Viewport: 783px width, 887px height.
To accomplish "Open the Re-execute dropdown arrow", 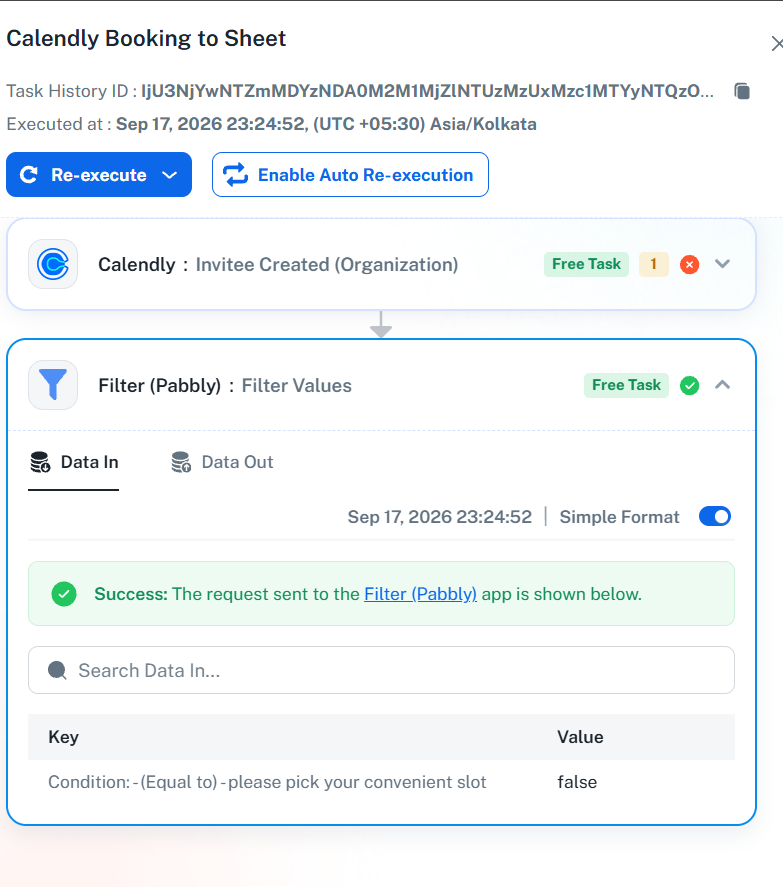I will tap(170, 175).
